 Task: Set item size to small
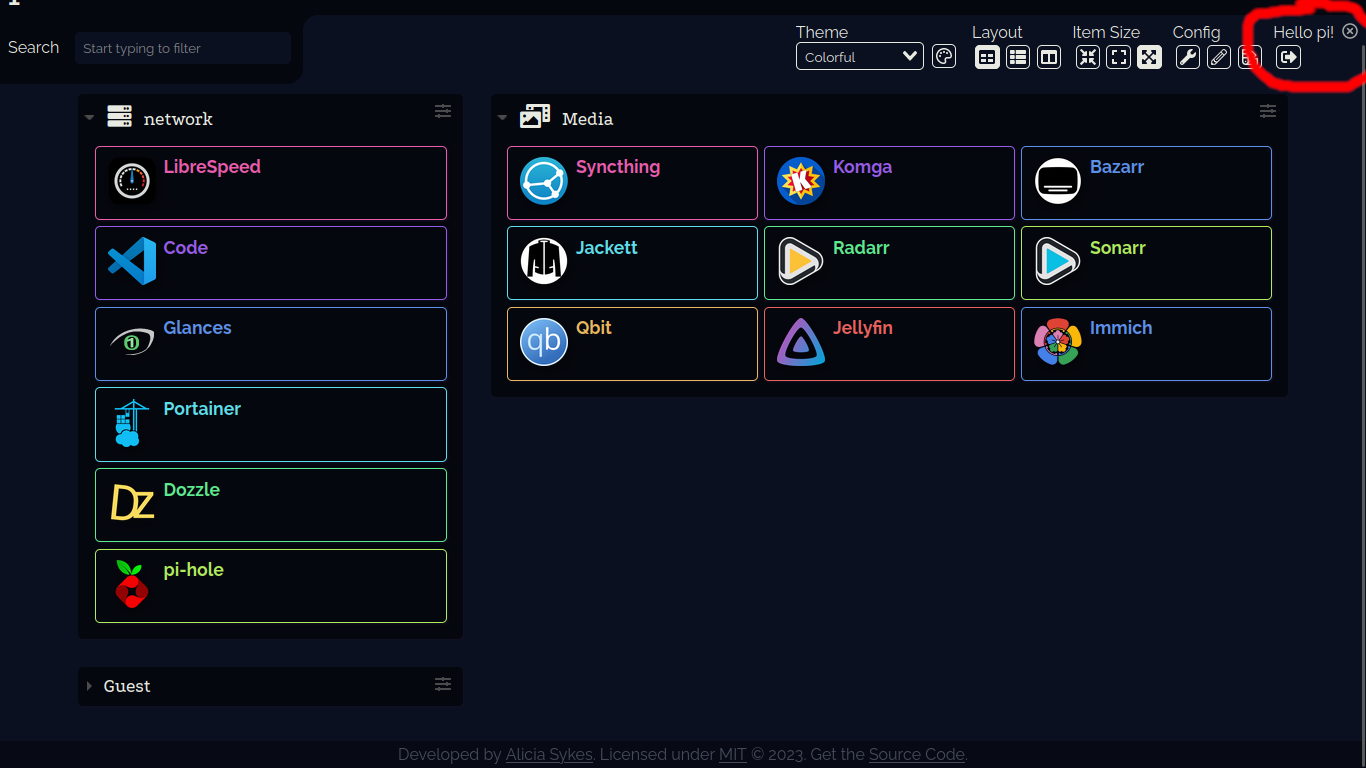pyautogui.click(x=1088, y=57)
